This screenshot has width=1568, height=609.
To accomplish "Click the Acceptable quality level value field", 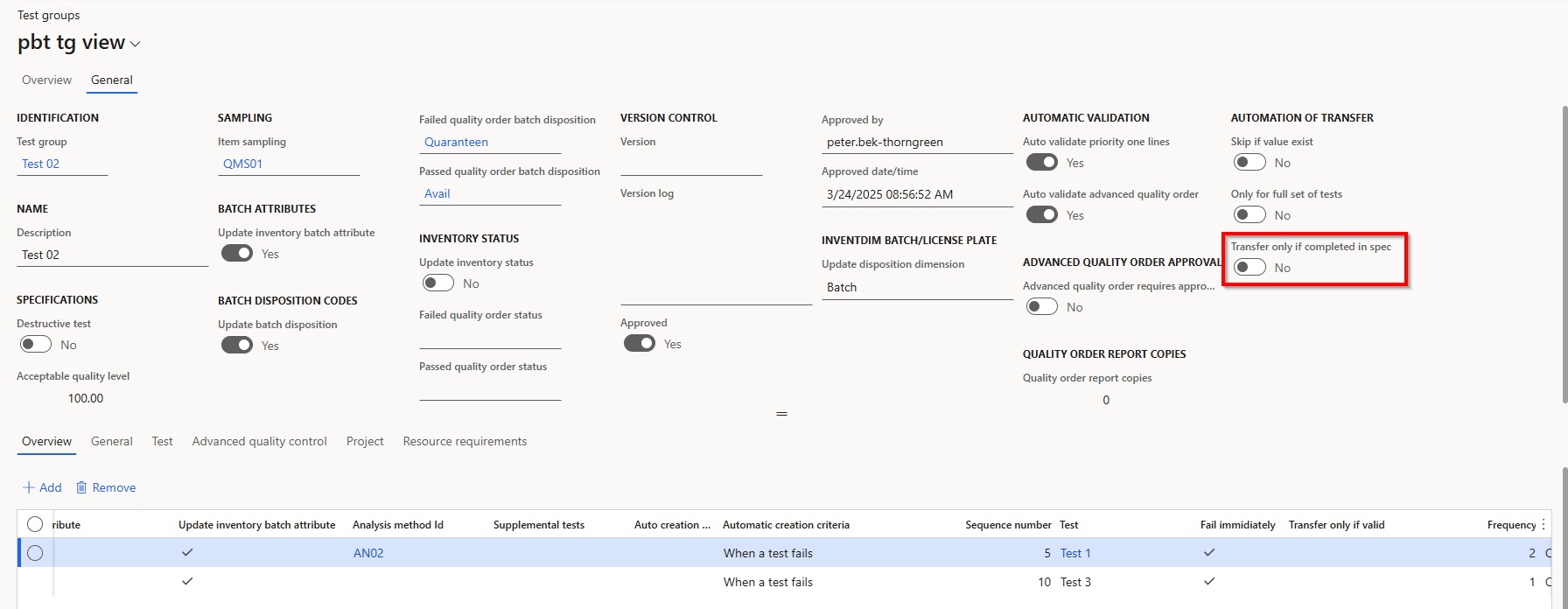I will (86, 398).
